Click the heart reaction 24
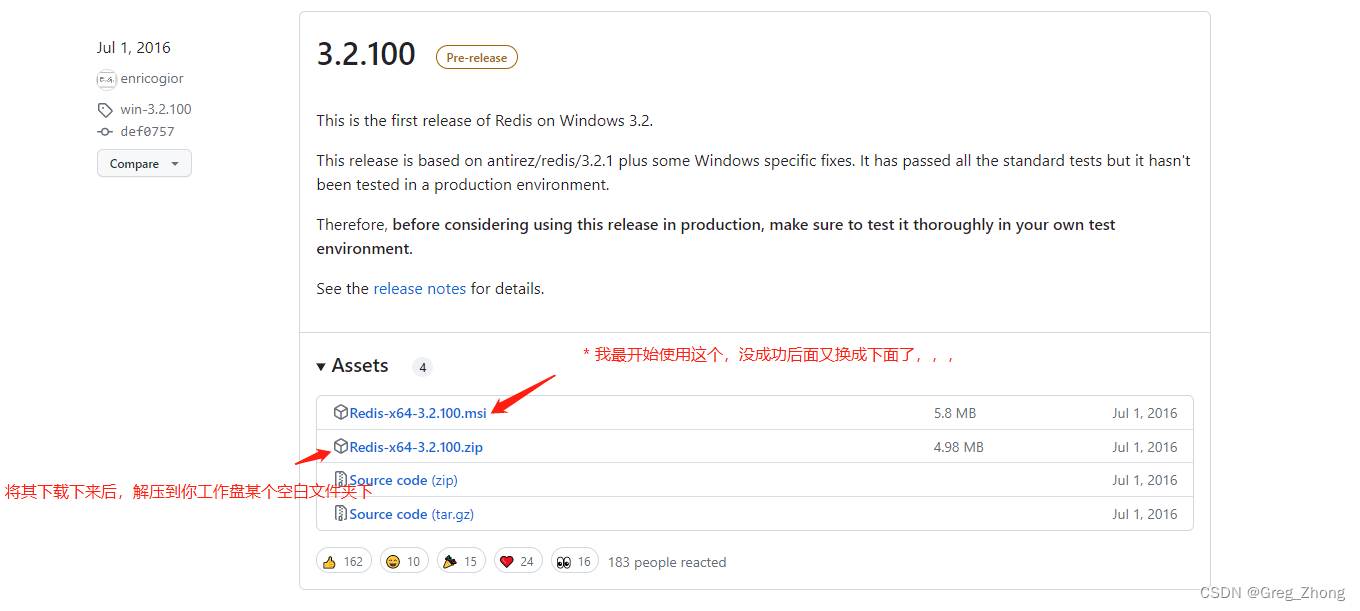This screenshot has width=1360, height=611. (517, 561)
